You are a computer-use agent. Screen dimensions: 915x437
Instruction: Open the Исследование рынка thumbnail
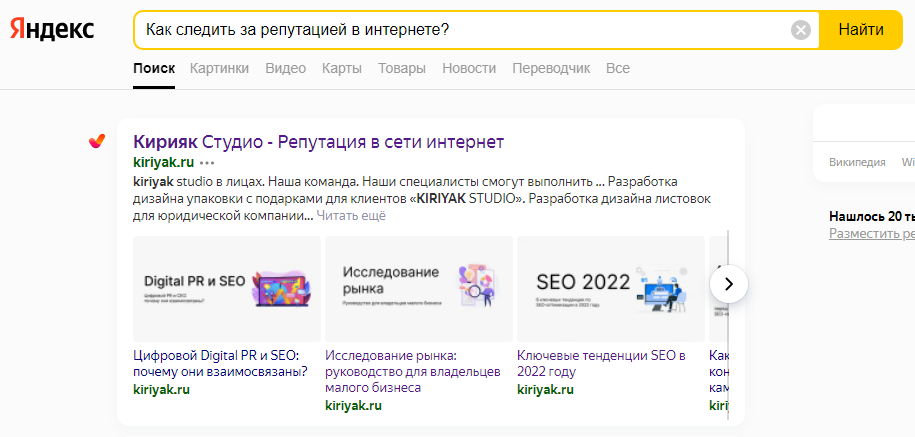[419, 289]
